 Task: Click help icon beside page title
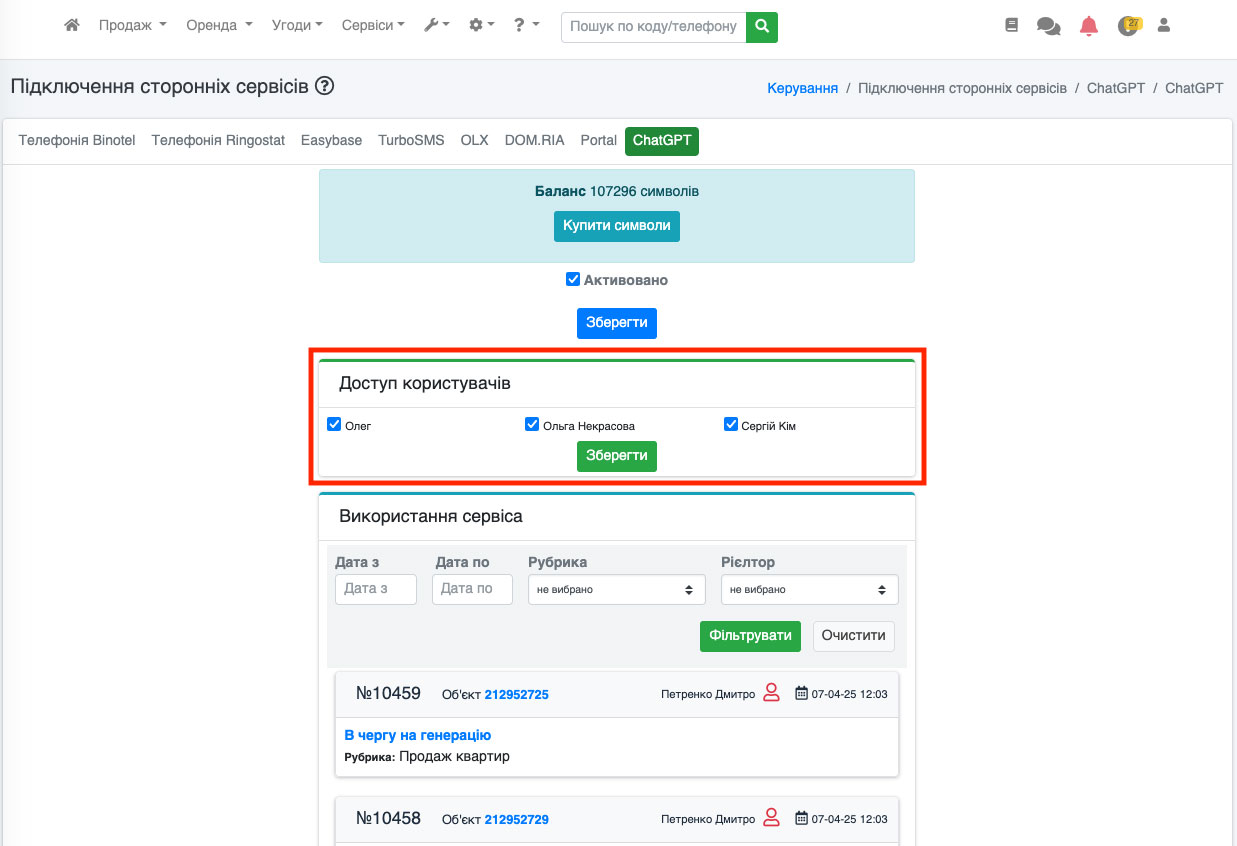pos(324,87)
